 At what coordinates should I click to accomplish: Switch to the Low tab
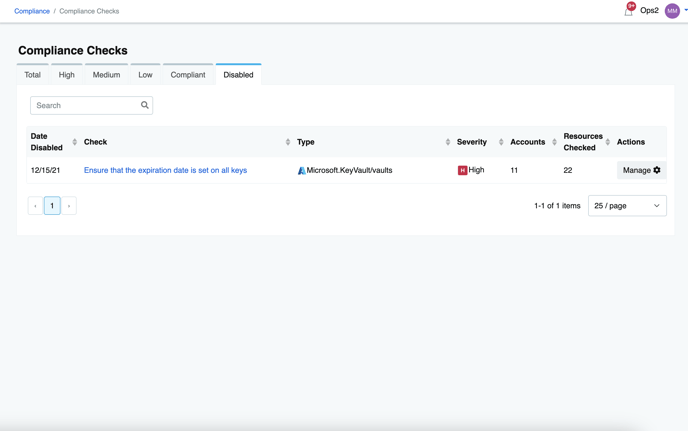(145, 75)
